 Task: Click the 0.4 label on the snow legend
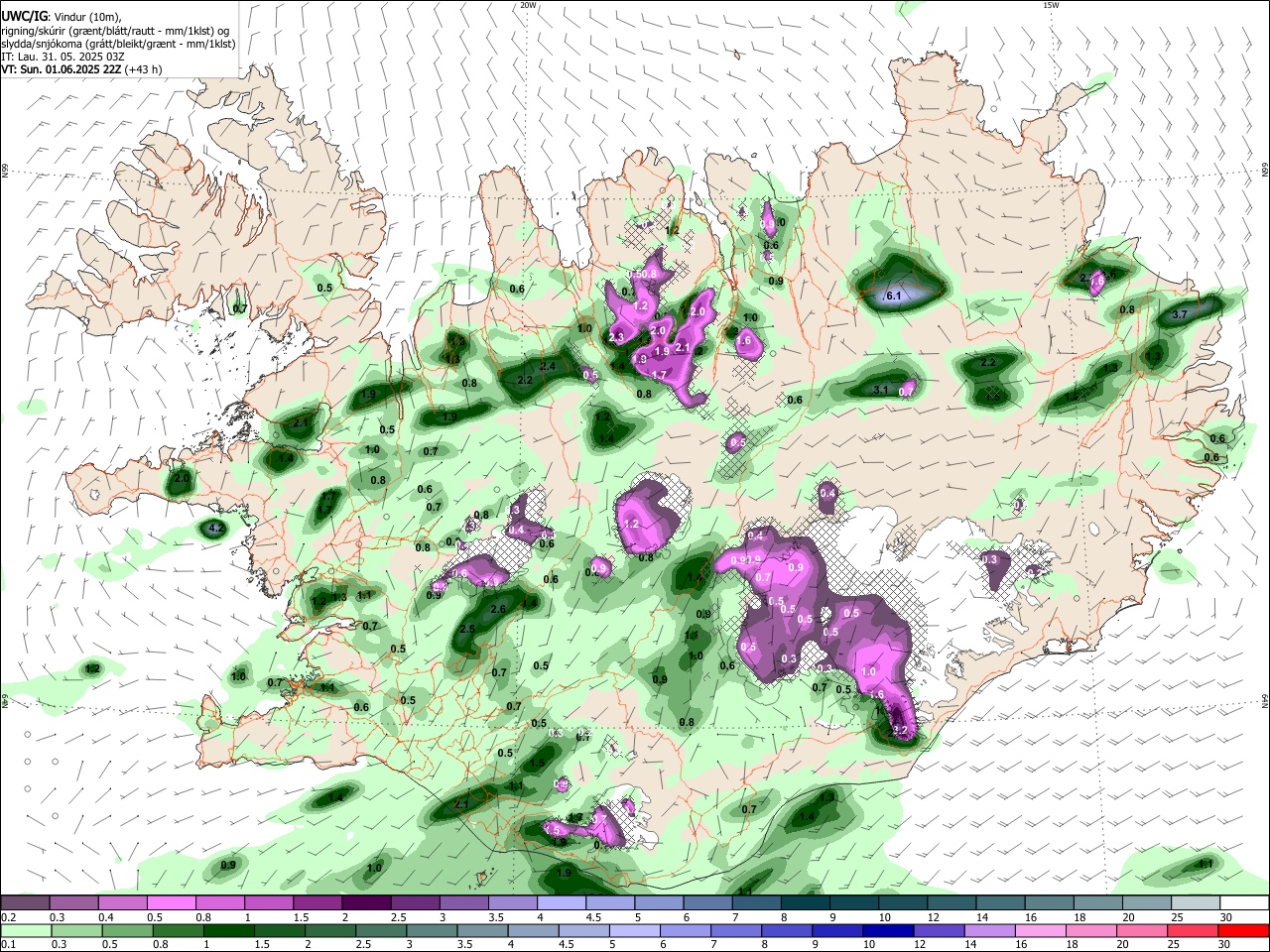106,917
